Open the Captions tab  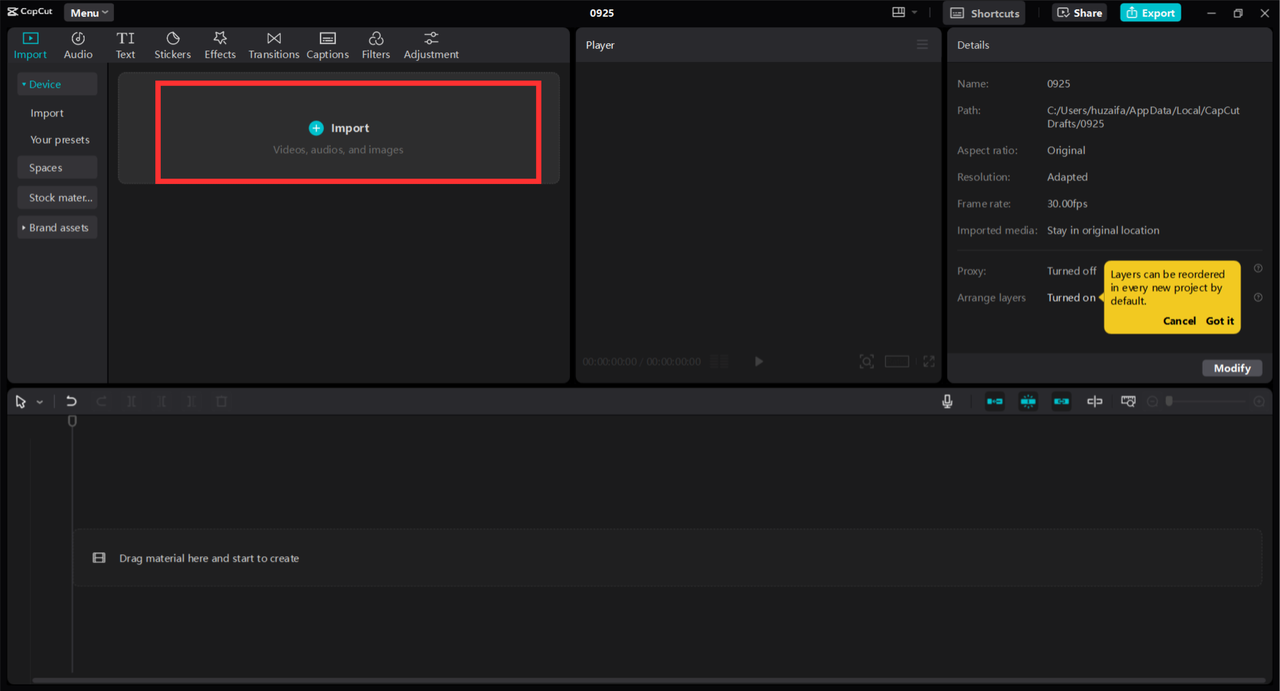click(327, 45)
